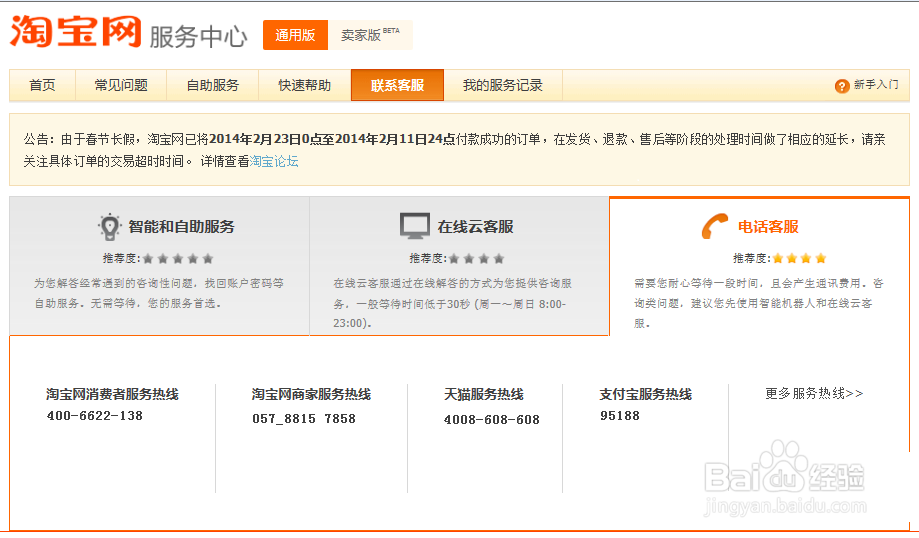The height and width of the screenshot is (538, 919).
Task: Click the gold star rating under 电话客服
Action: click(x=799, y=258)
